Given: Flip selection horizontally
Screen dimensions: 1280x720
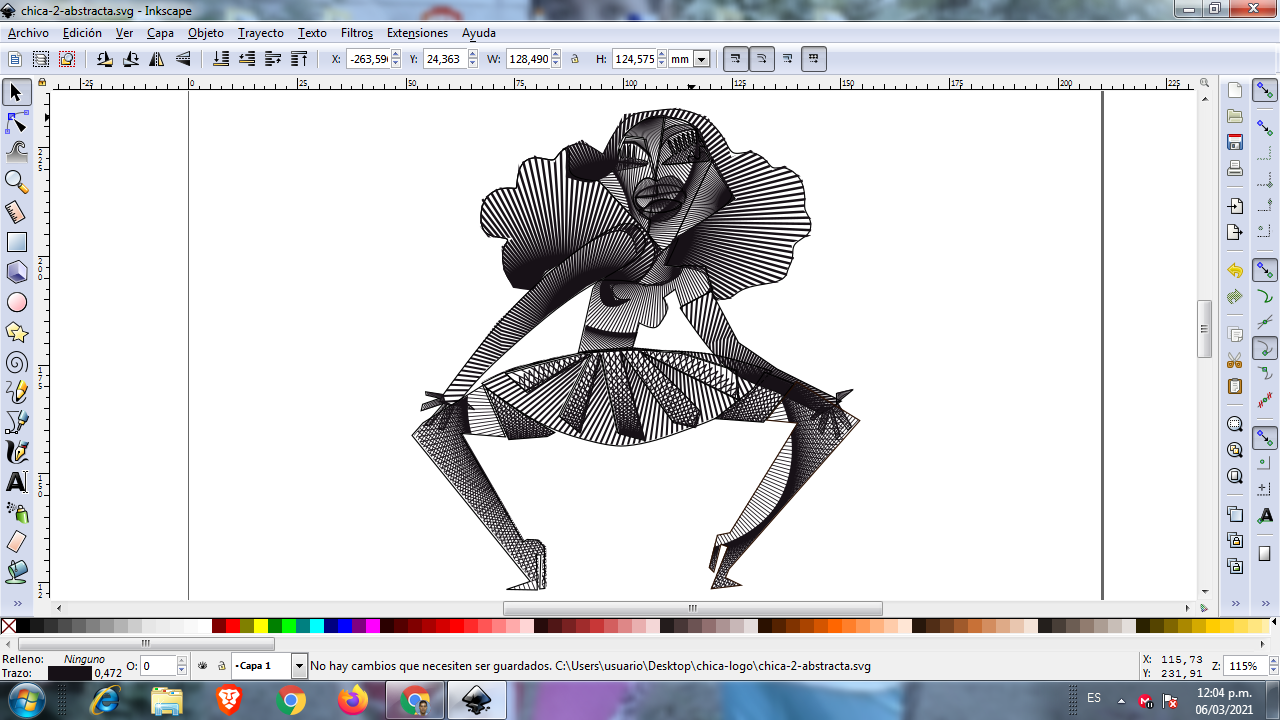Looking at the screenshot, I should [x=157, y=59].
